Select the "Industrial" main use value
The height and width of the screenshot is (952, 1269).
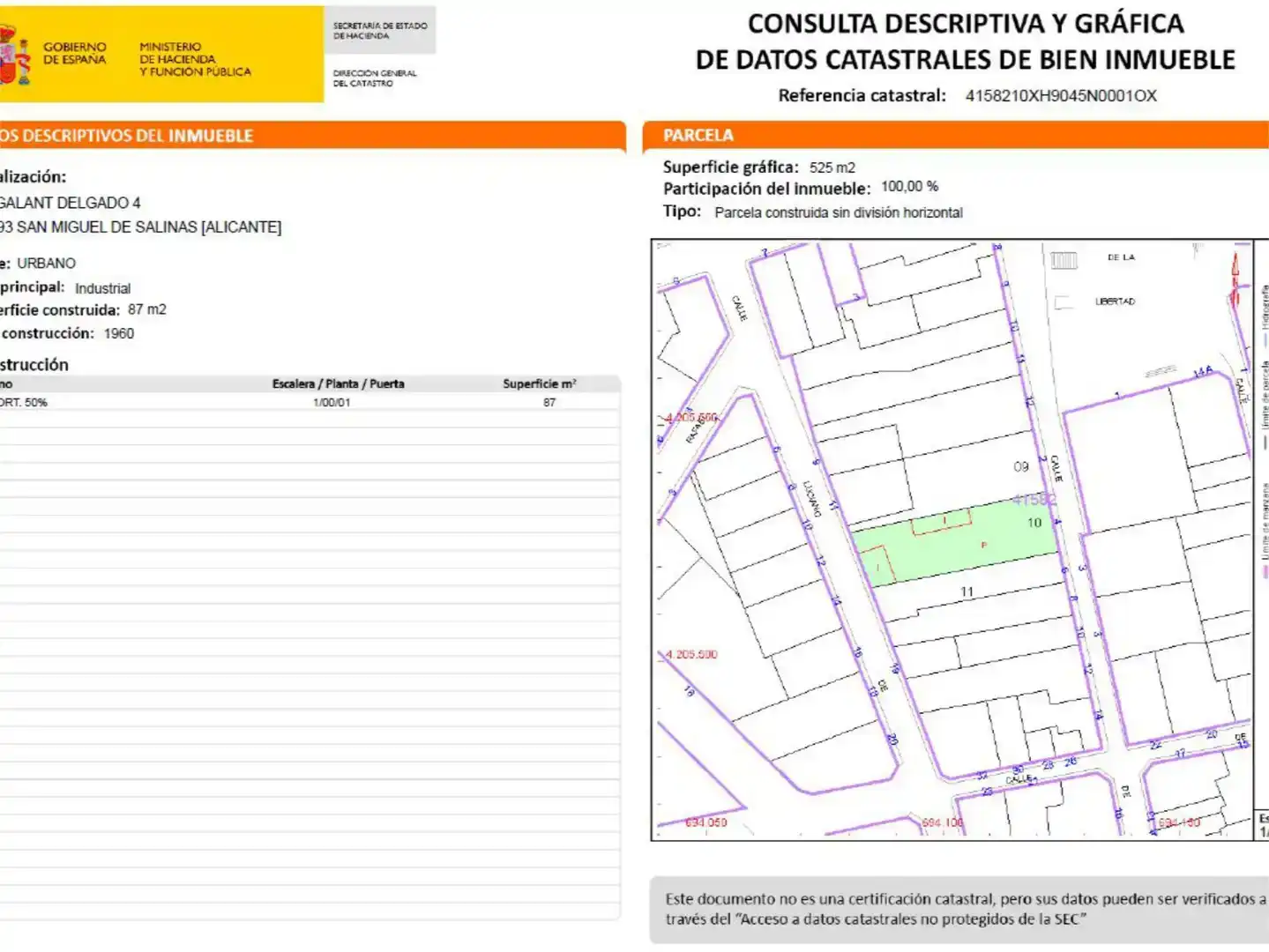pos(102,288)
